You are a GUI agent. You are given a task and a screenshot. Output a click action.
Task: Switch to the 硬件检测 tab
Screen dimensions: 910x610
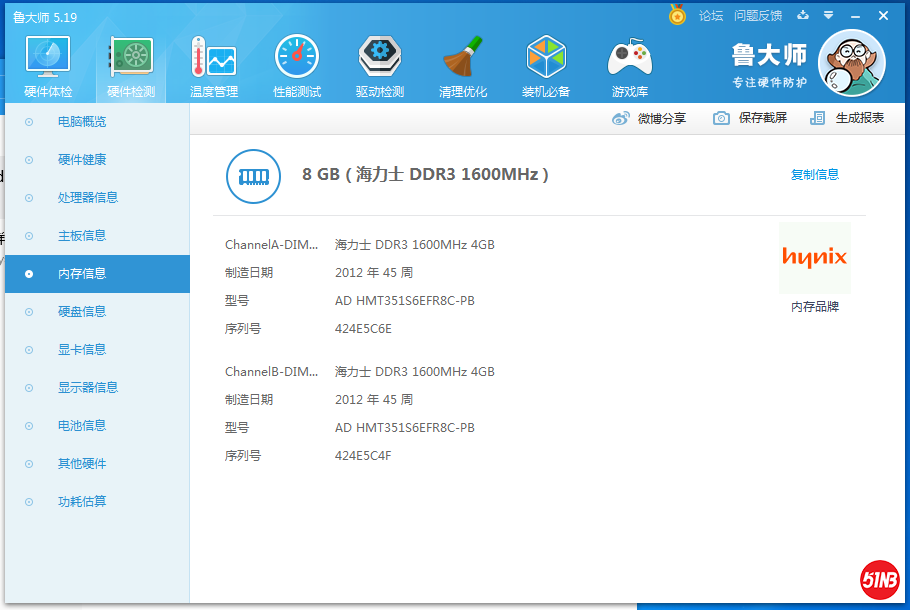(130, 65)
